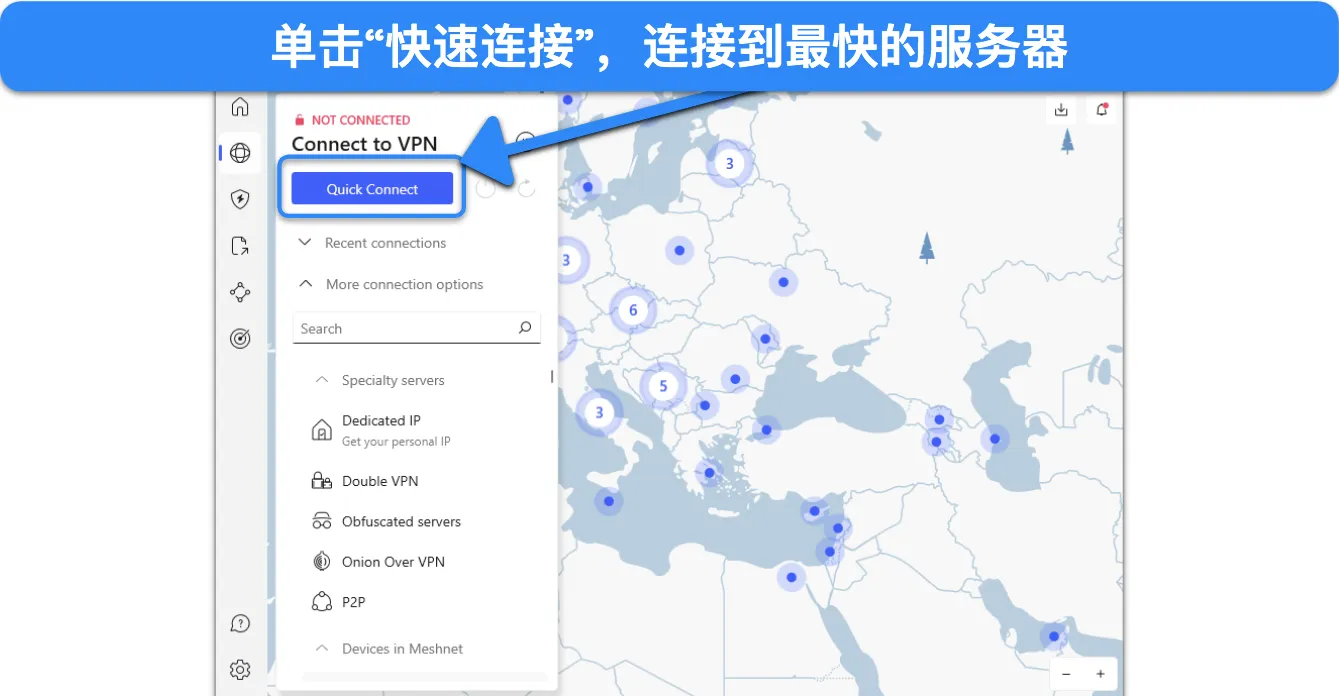This screenshot has height=696, width=1339.
Task: Click the refresh icon beside Quick Connect
Action: (x=526, y=187)
